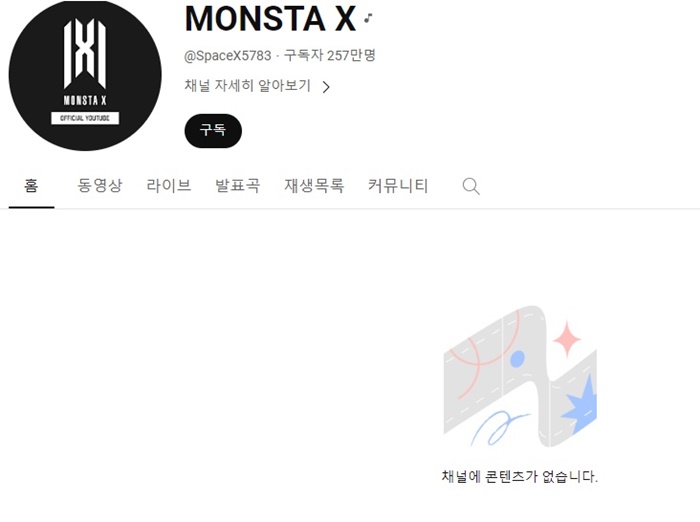Screen dimensions: 700x522
Task: Expand channel details via the chevron arrow
Action: tap(326, 87)
